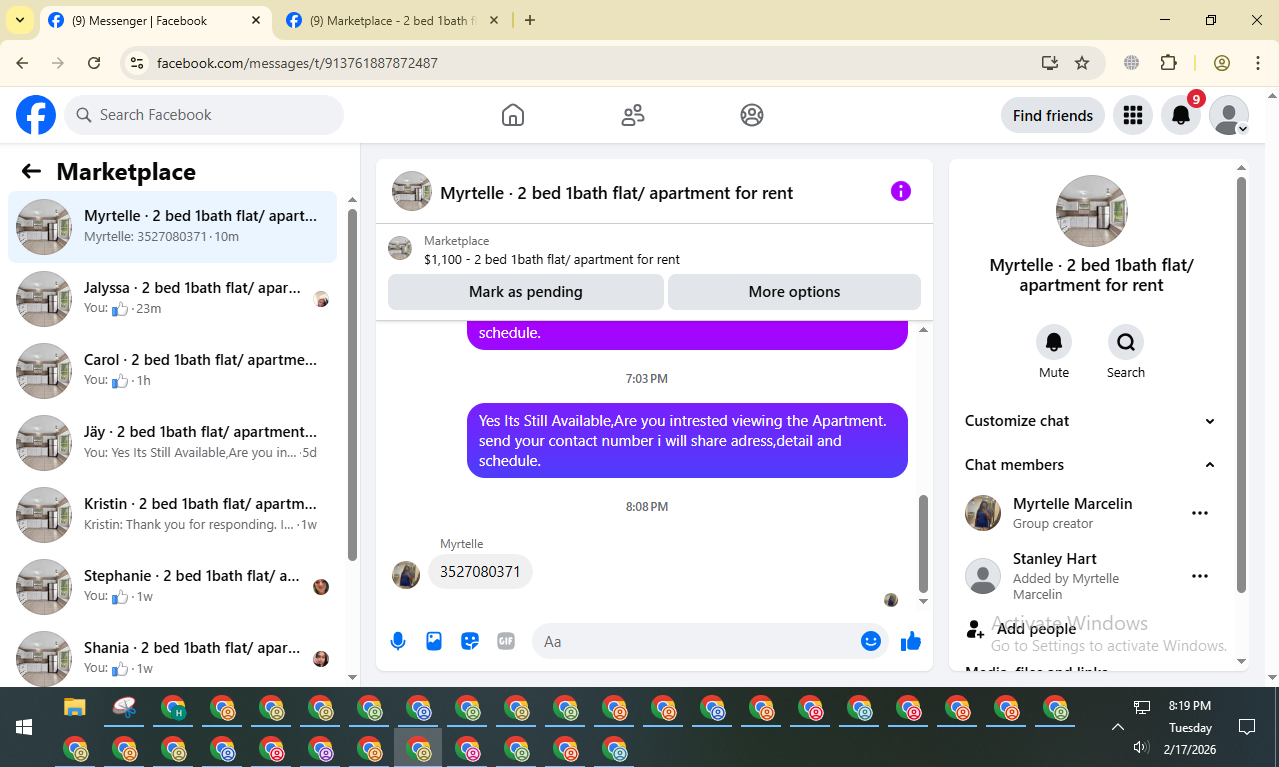Screen dimensions: 1279x767
Task: Open the Shania conversation
Action: (173, 655)
